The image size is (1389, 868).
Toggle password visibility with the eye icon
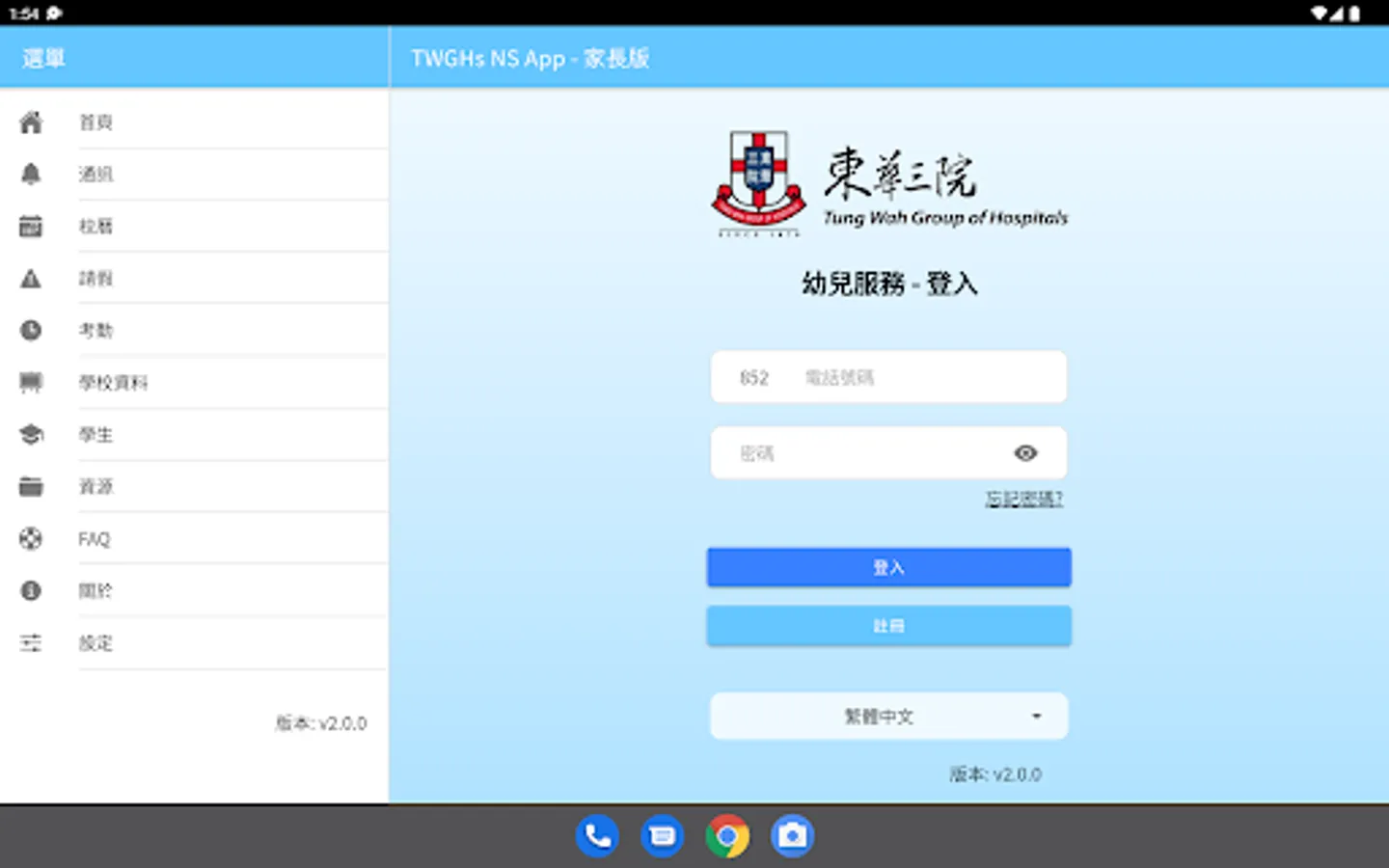[1025, 453]
